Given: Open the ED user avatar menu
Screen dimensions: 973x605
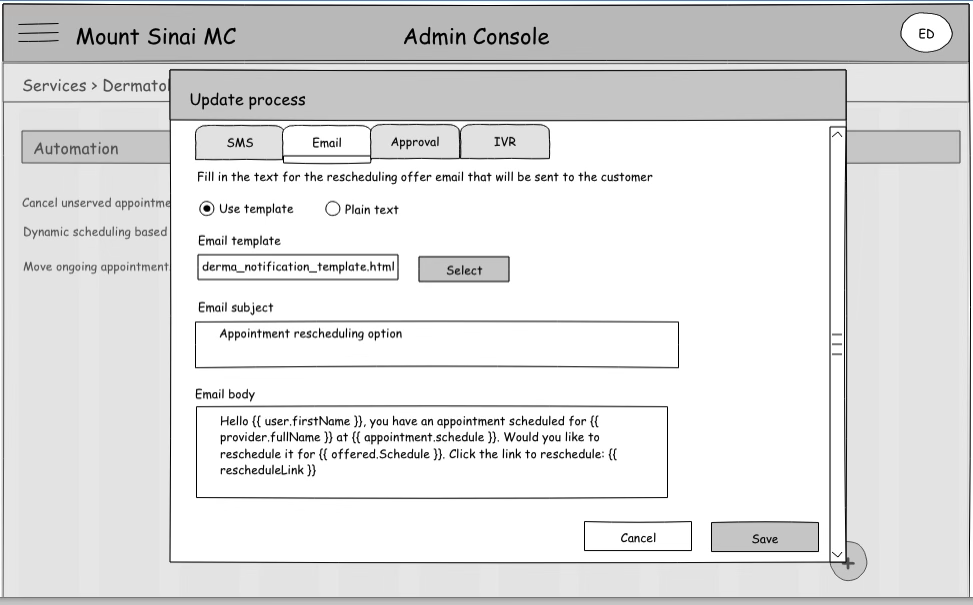Looking at the screenshot, I should coord(926,34).
